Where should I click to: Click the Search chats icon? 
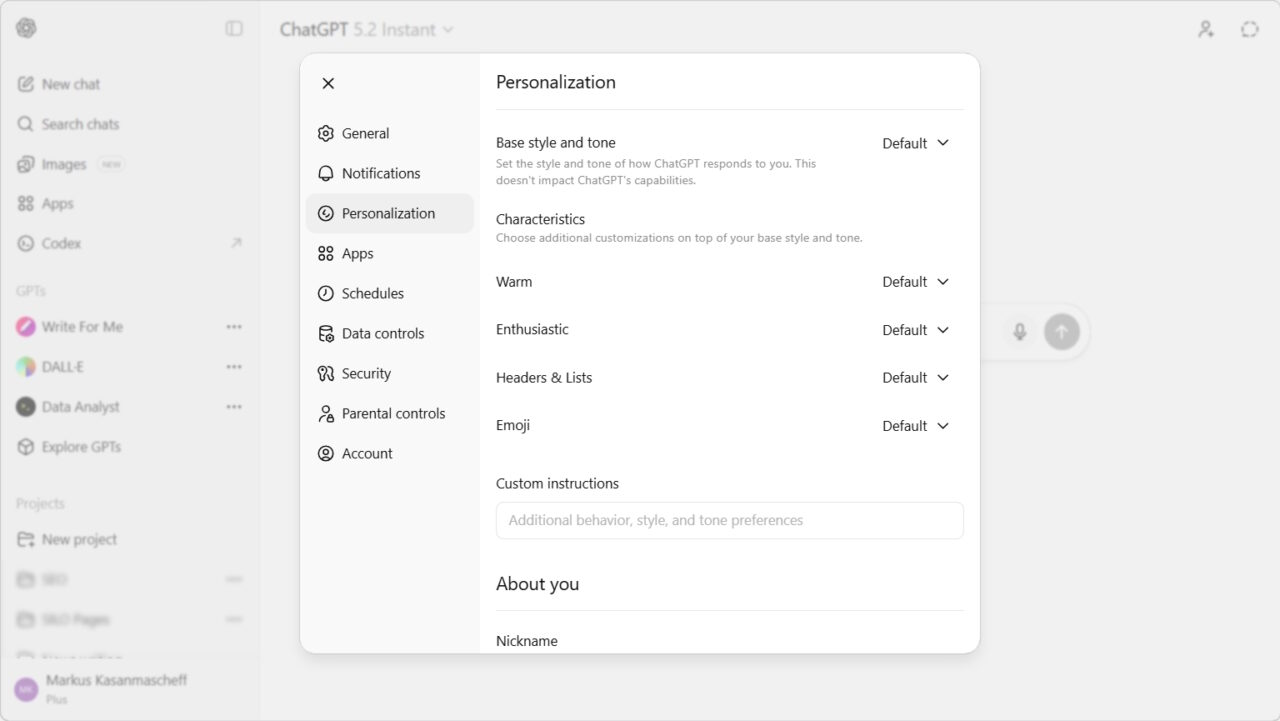(25, 124)
